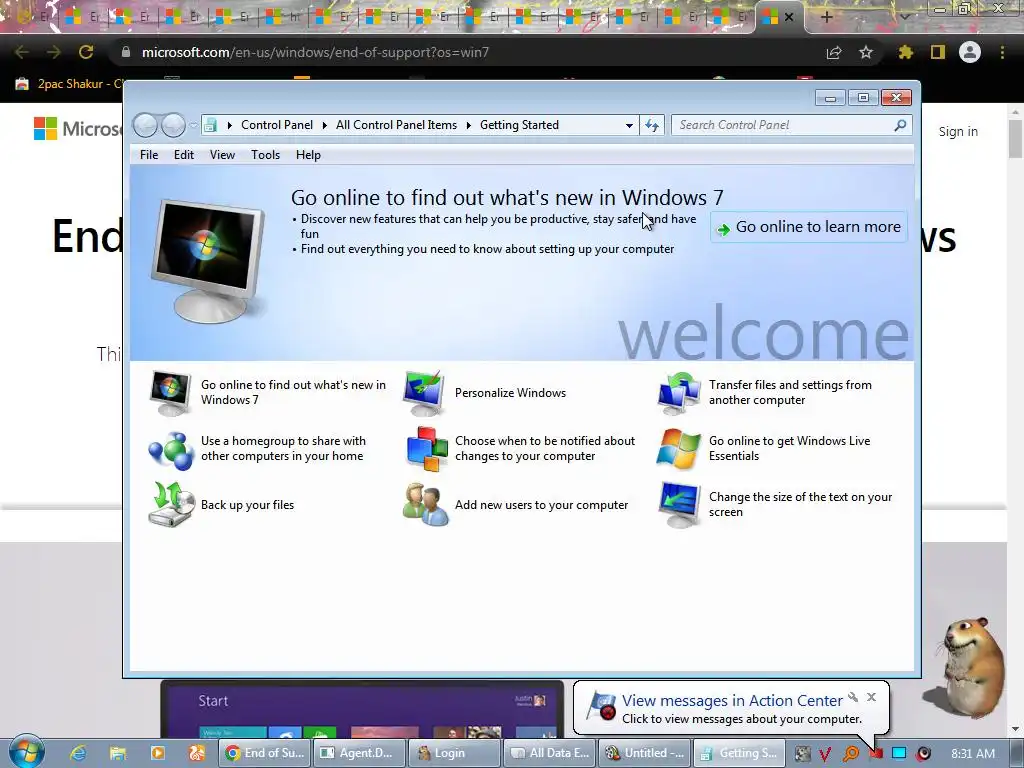1024x768 pixels.
Task: Switch to All Data E... taskbar button
Action: tap(549, 753)
